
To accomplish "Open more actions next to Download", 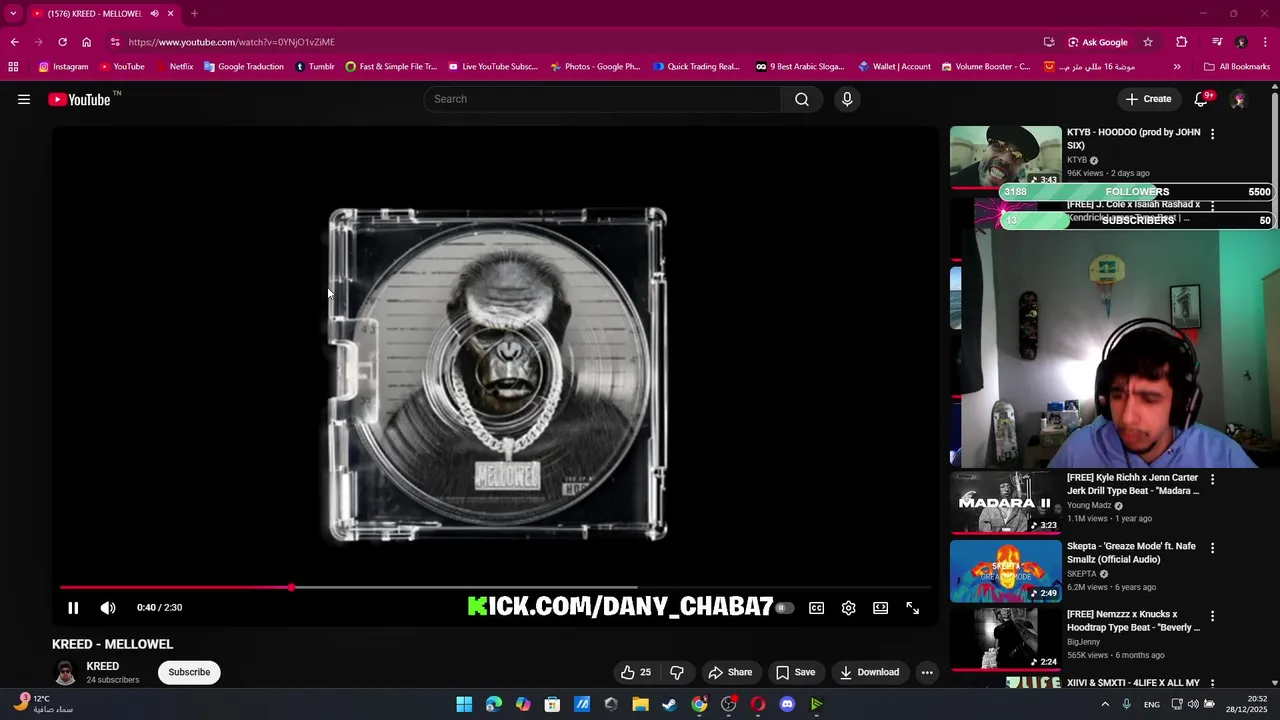I will click(927, 672).
